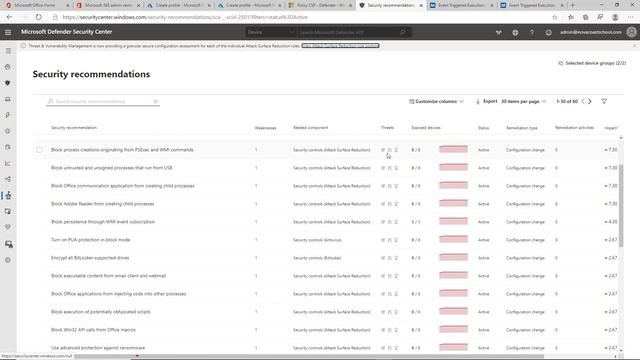Screen dimensions: 640x360
Task: Sort by the Status column header
Action: pyautogui.click(x=483, y=128)
